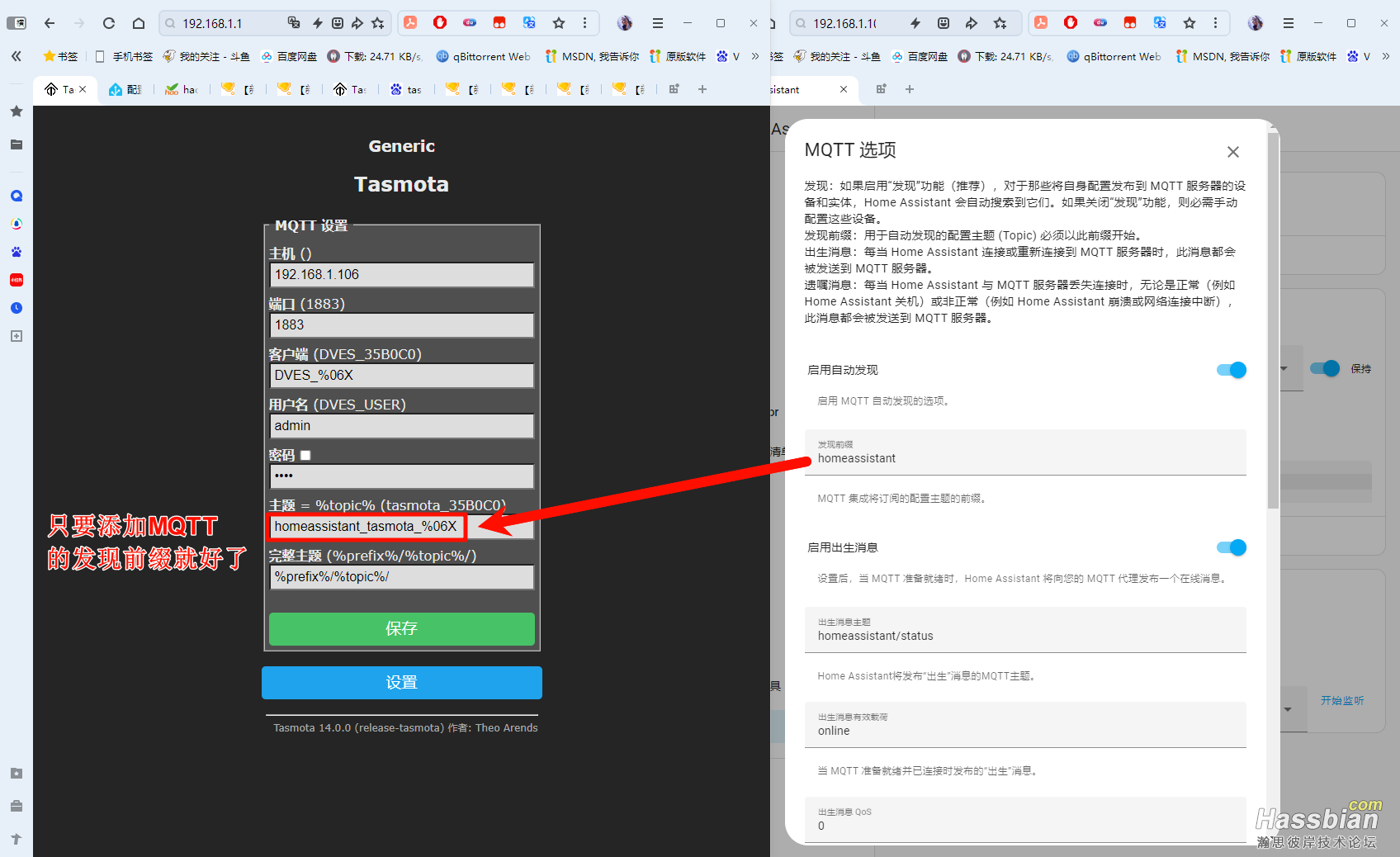
Task: Open the dropdown arrow beside 开始监听
Action: [1288, 709]
